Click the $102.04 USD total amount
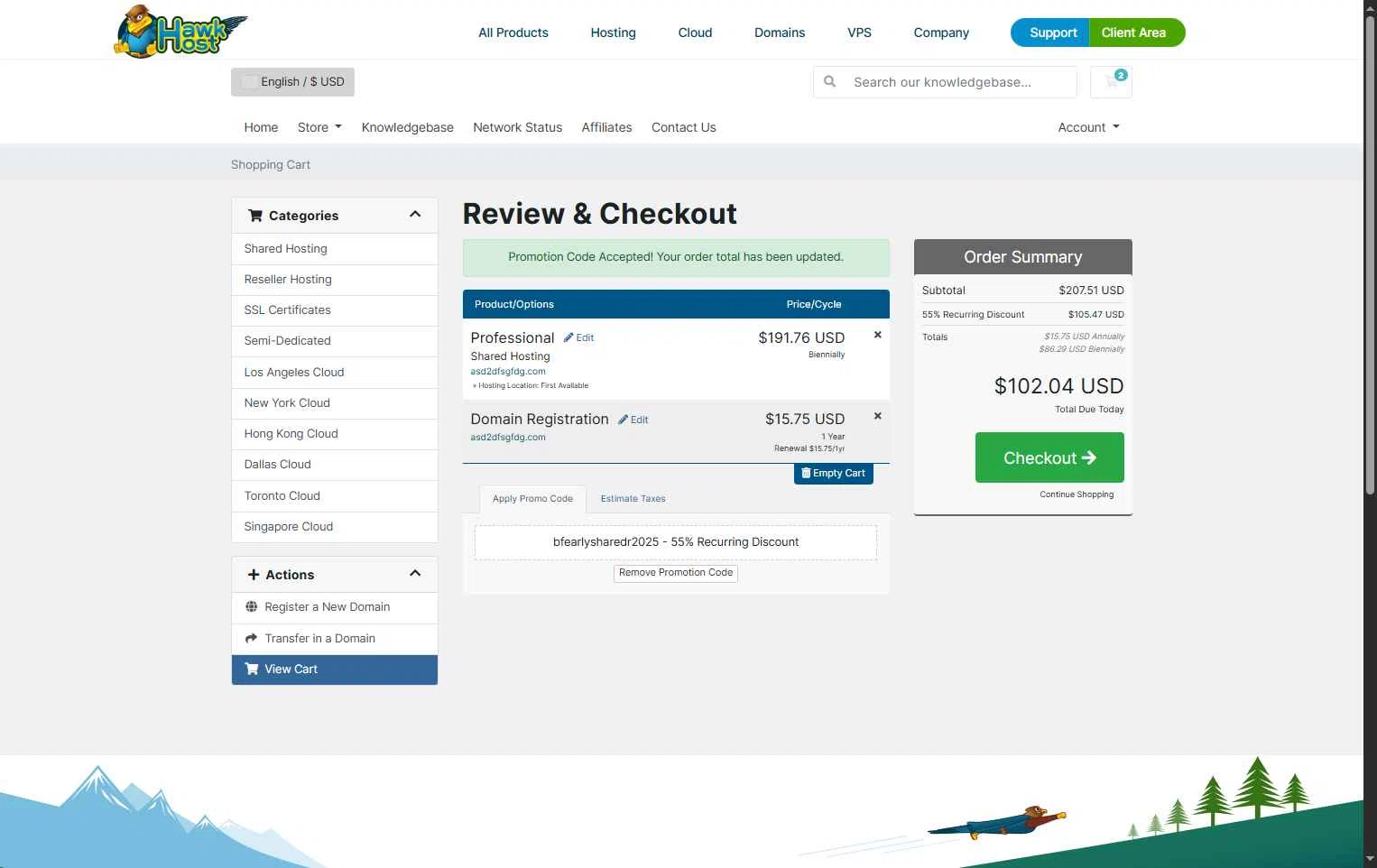1377x868 pixels. click(x=1058, y=386)
